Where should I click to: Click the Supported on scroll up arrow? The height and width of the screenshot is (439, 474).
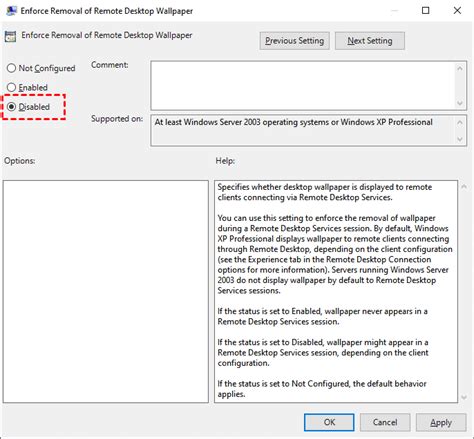(x=460, y=122)
